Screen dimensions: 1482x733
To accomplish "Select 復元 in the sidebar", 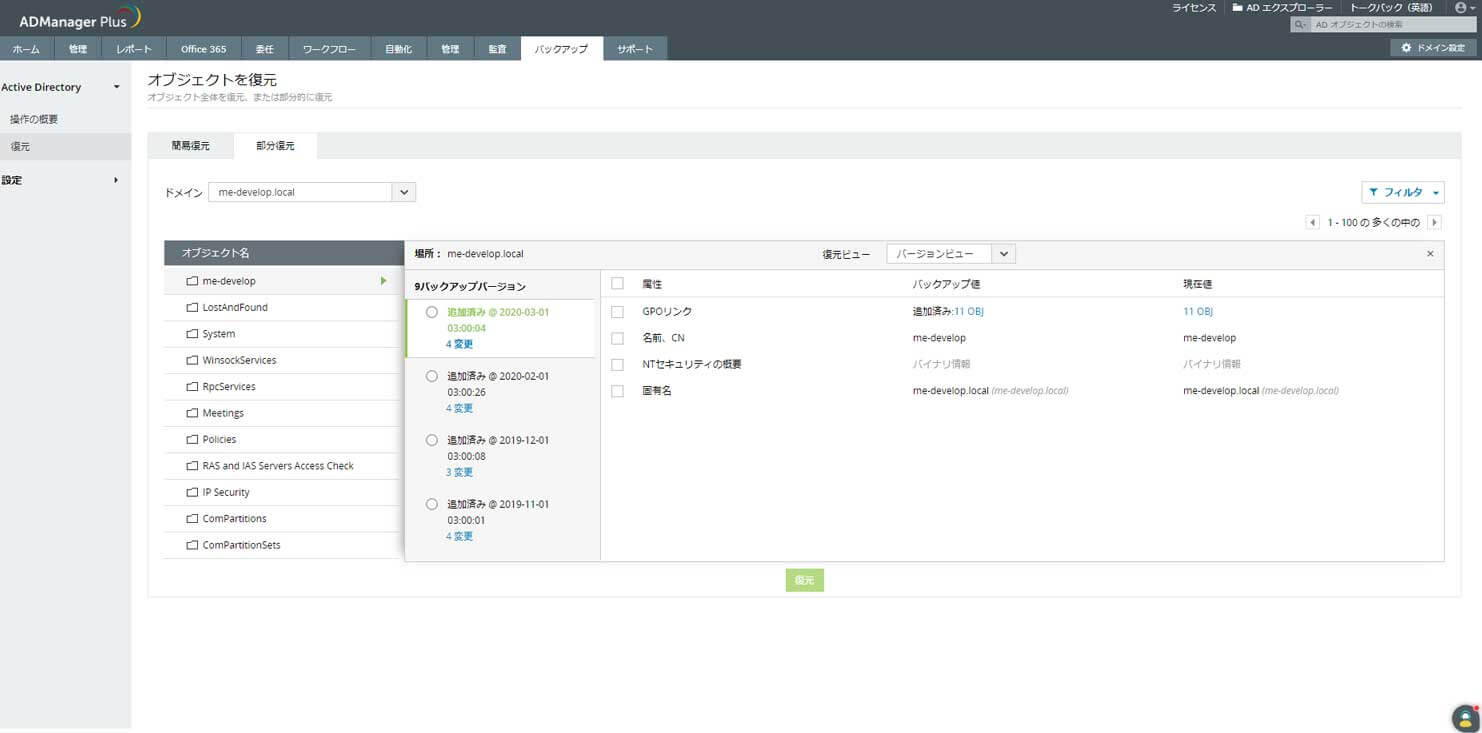I will [65, 146].
